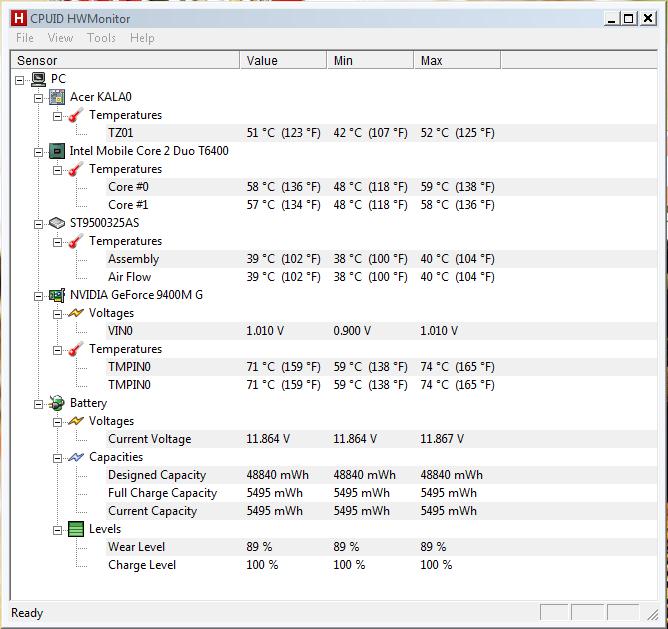This screenshot has width=668, height=629.
Task: Select the Air Flow row
Action: [381, 277]
